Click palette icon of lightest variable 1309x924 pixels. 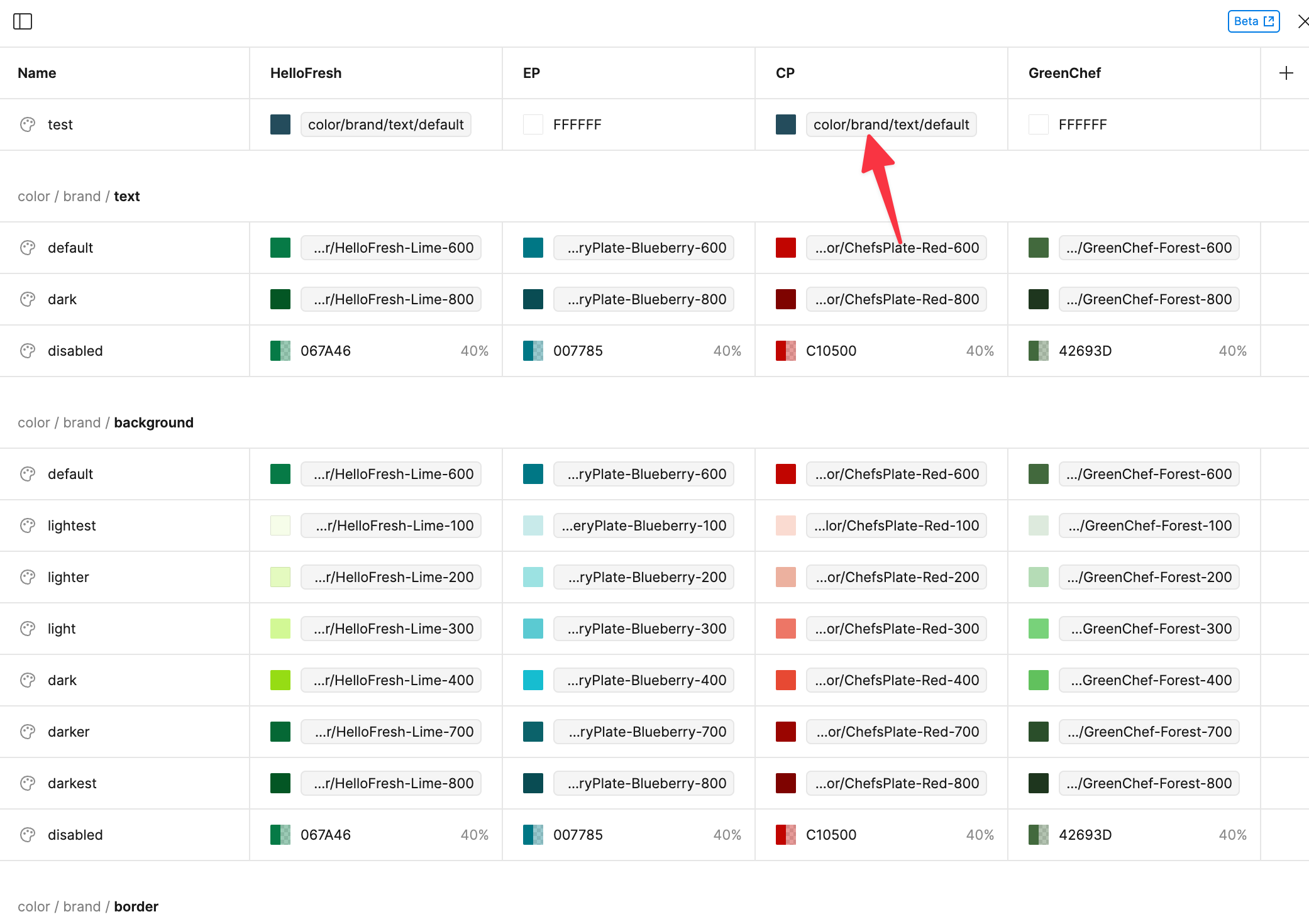point(28,525)
